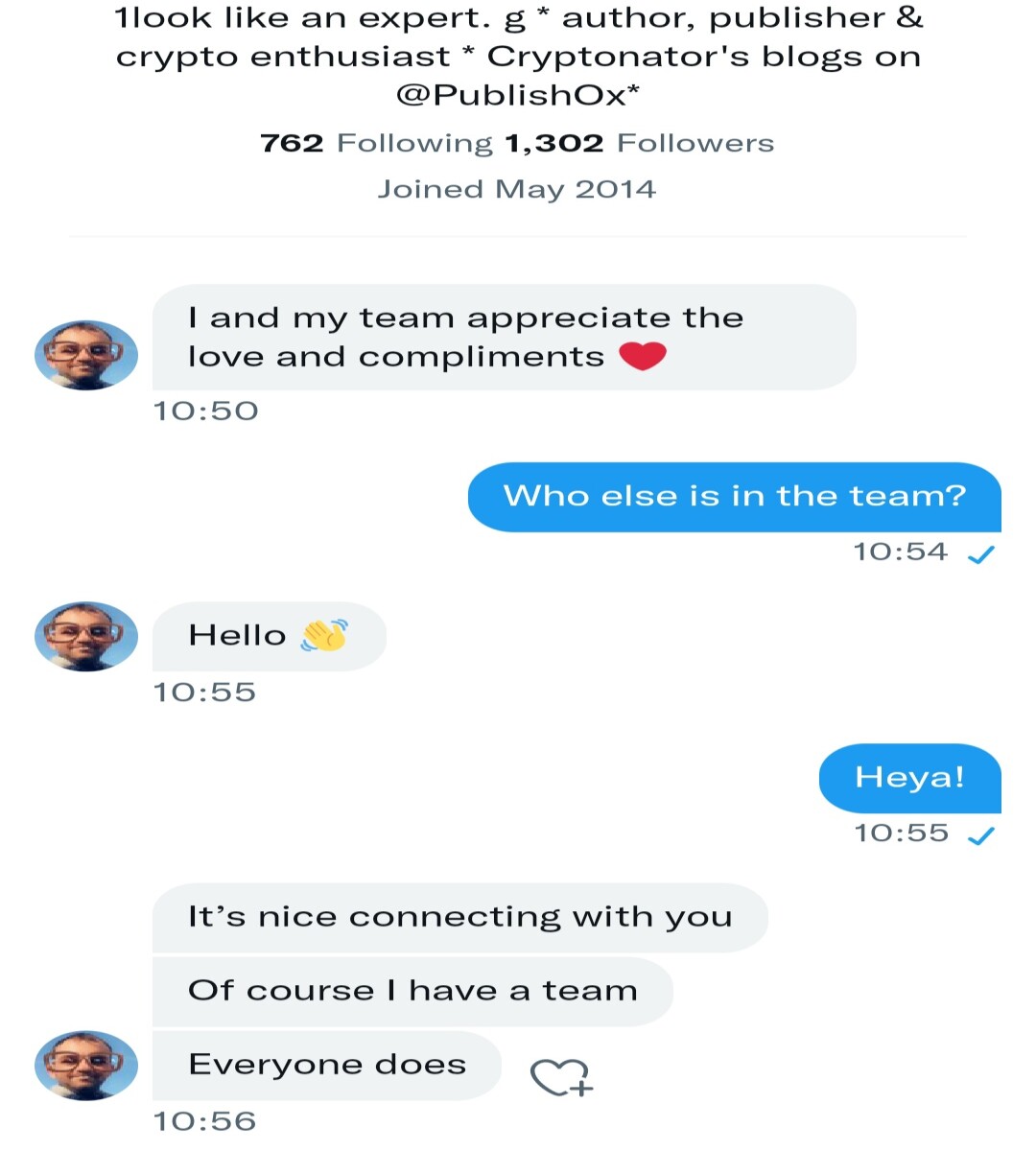Click the 'Joined May 2014' profile text
Screen dimensions: 1036x1151
(517, 189)
